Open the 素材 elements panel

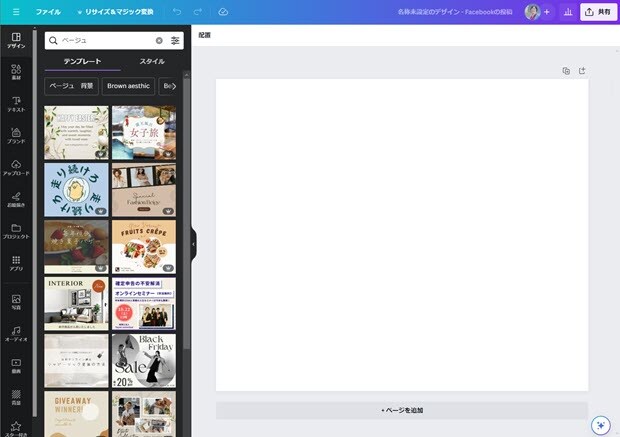(16, 73)
